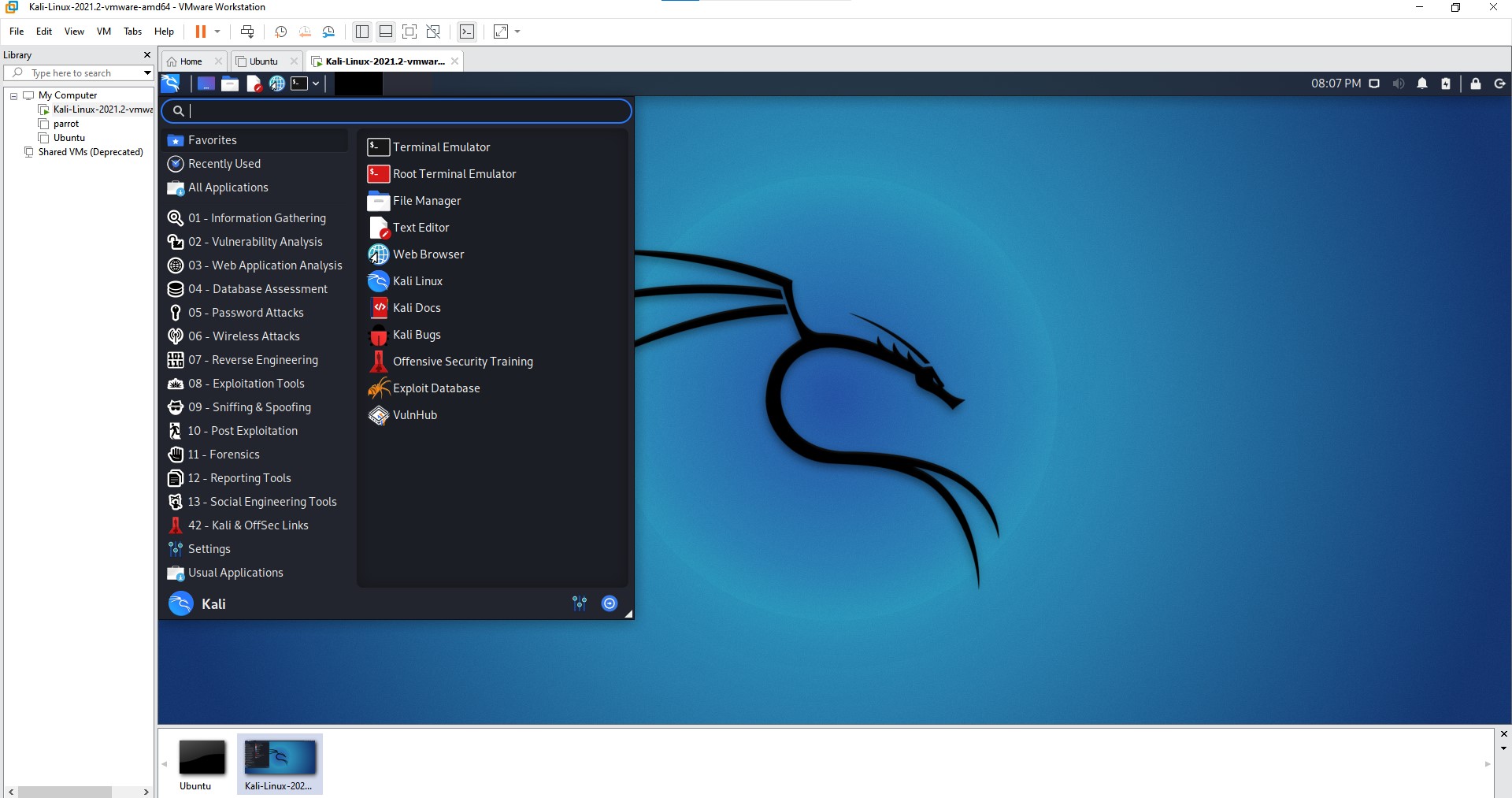1512x798 pixels.
Task: Click the VMware pause (suspend) button
Action: [x=201, y=32]
